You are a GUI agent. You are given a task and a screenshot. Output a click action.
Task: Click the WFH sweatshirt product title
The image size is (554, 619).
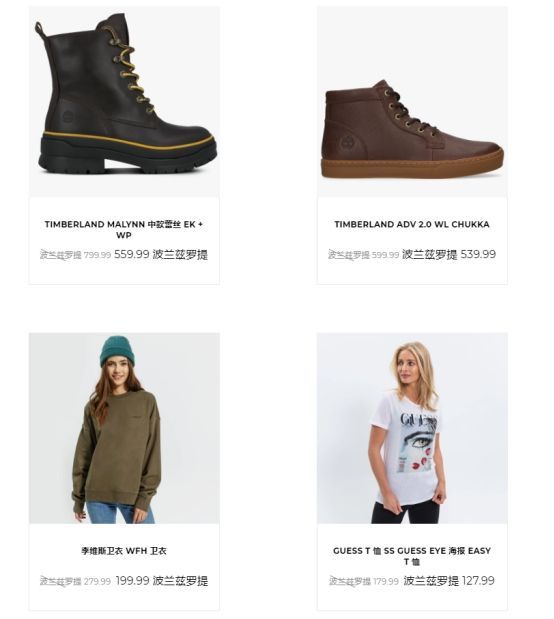[124, 551]
